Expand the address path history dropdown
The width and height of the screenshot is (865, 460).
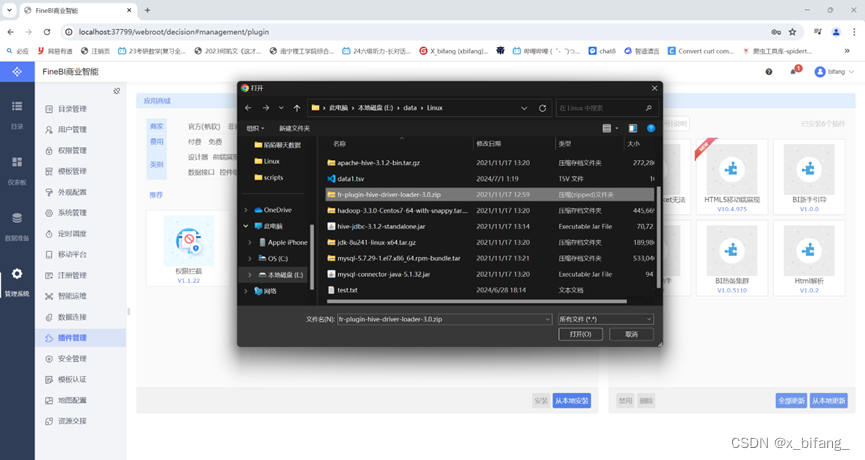click(524, 108)
